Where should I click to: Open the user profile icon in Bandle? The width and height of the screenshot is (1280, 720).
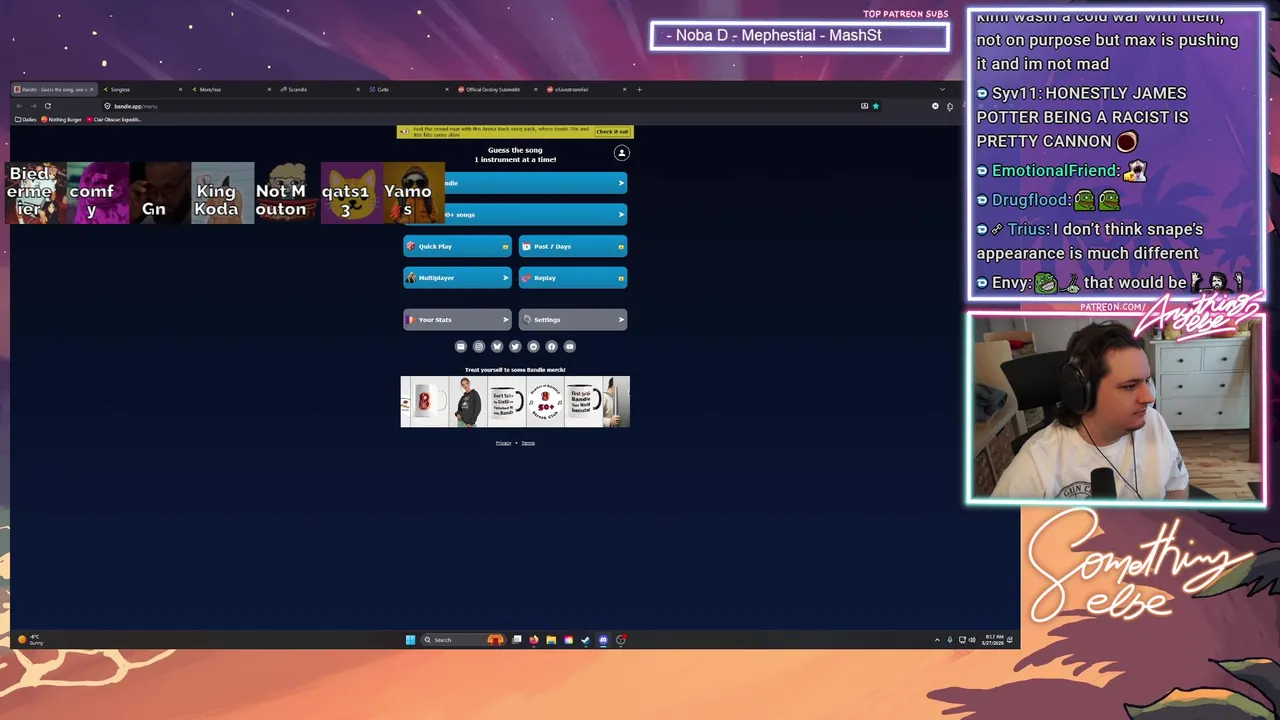621,153
